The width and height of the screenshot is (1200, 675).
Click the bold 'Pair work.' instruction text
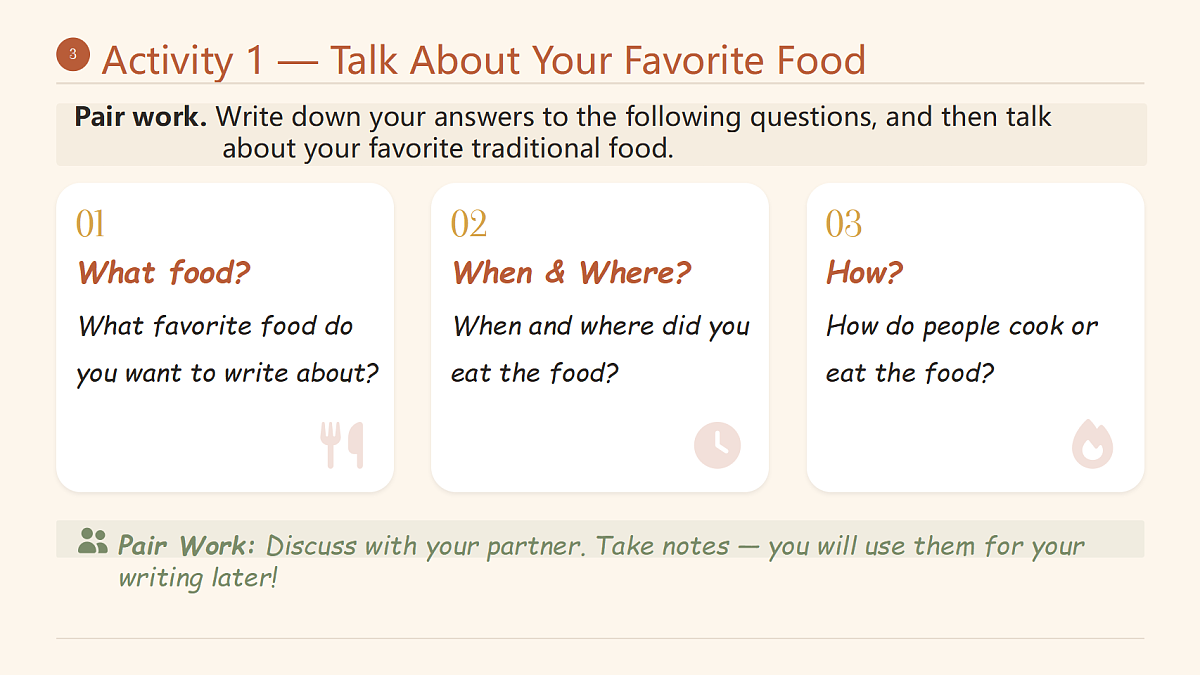point(141,117)
